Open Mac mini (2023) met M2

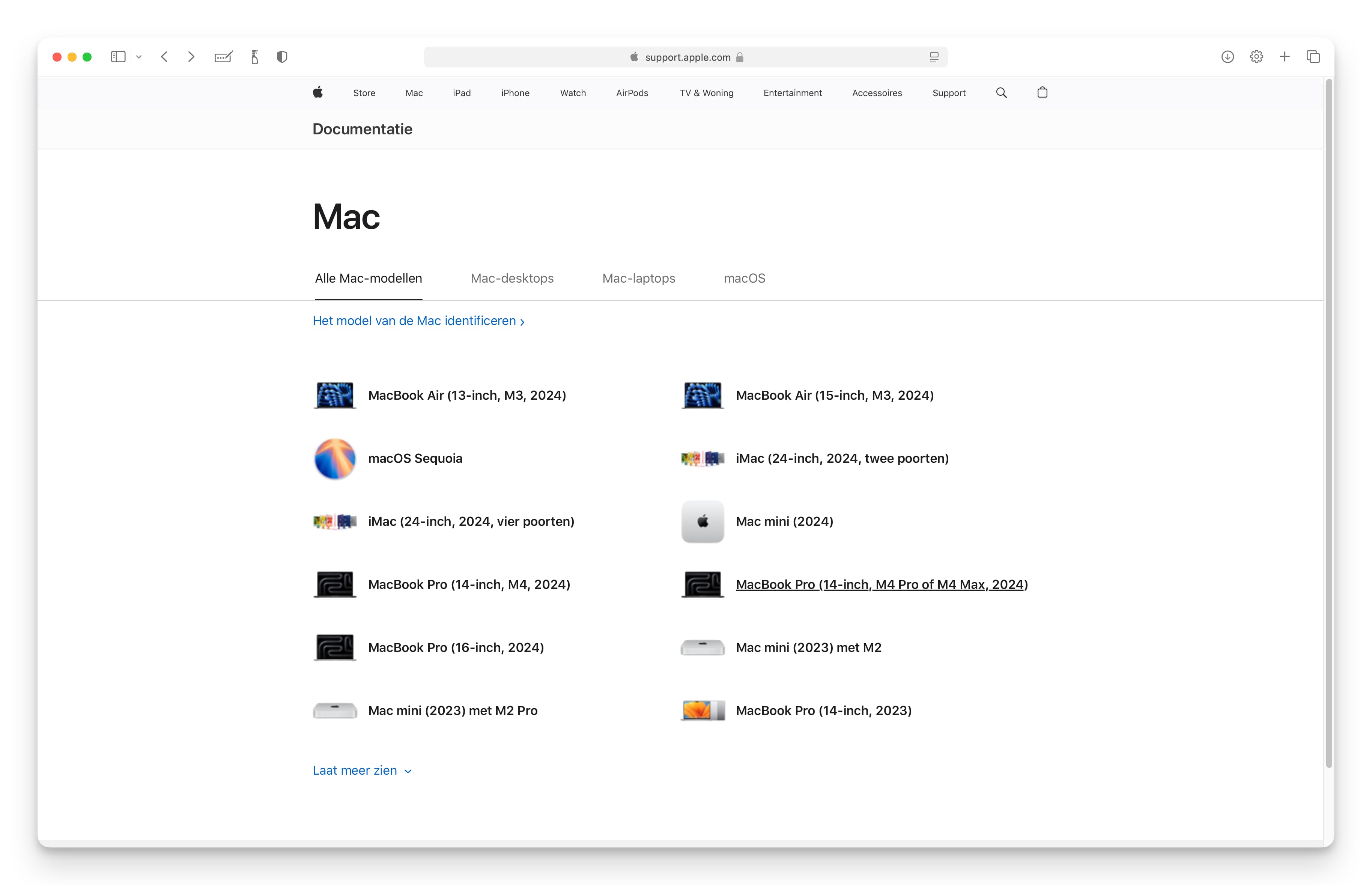pos(808,648)
